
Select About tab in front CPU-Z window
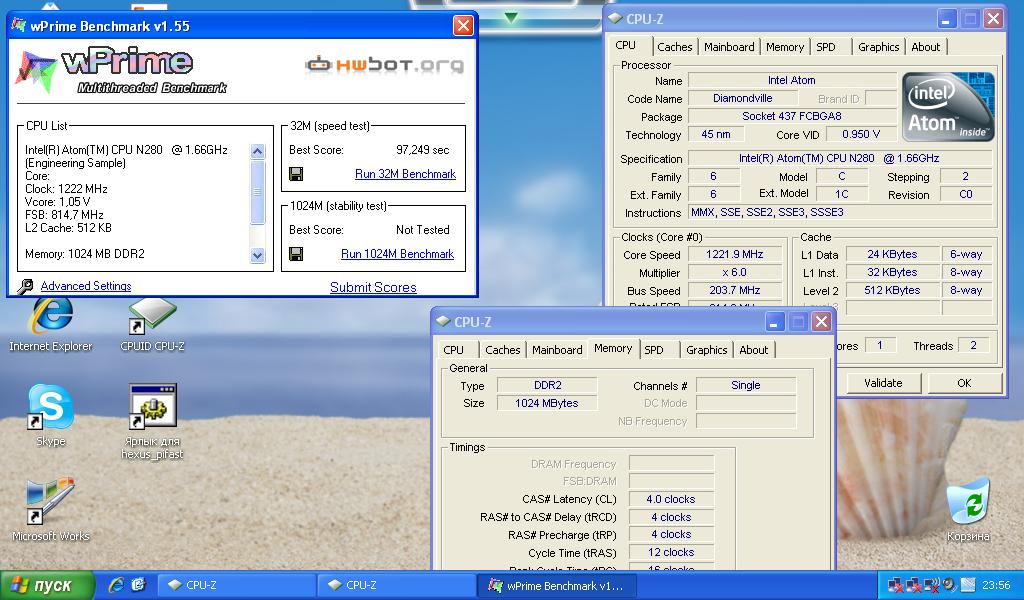[754, 350]
